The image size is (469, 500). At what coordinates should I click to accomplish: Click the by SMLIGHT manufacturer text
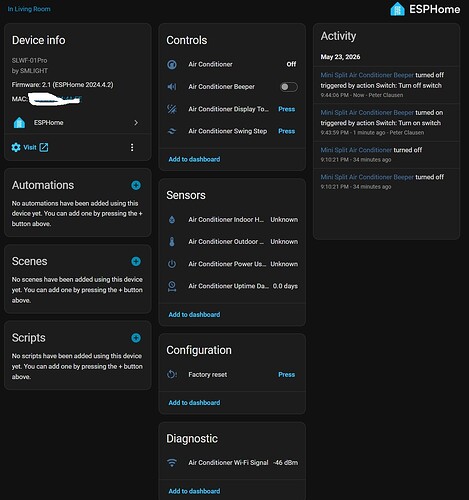pos(30,71)
